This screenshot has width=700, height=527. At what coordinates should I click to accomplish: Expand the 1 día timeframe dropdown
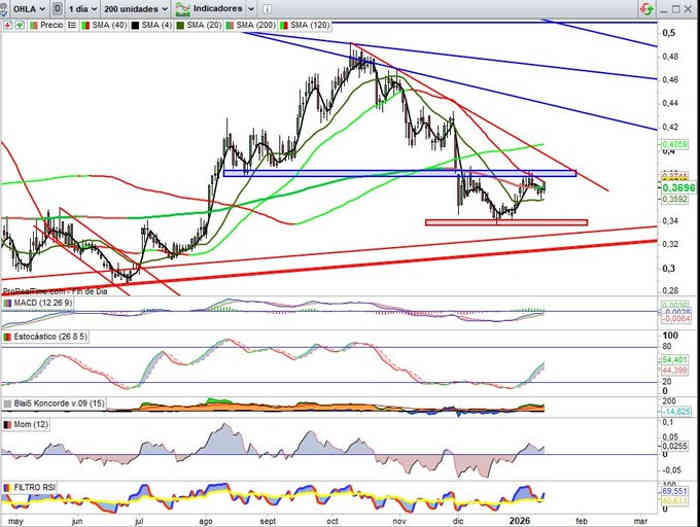click(83, 8)
